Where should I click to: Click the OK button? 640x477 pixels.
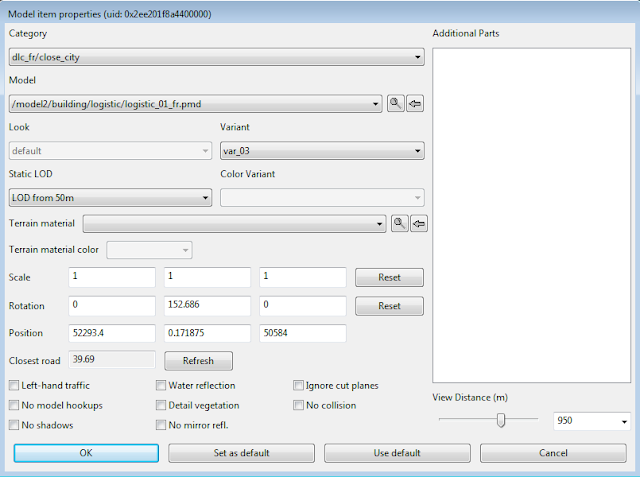click(x=86, y=453)
